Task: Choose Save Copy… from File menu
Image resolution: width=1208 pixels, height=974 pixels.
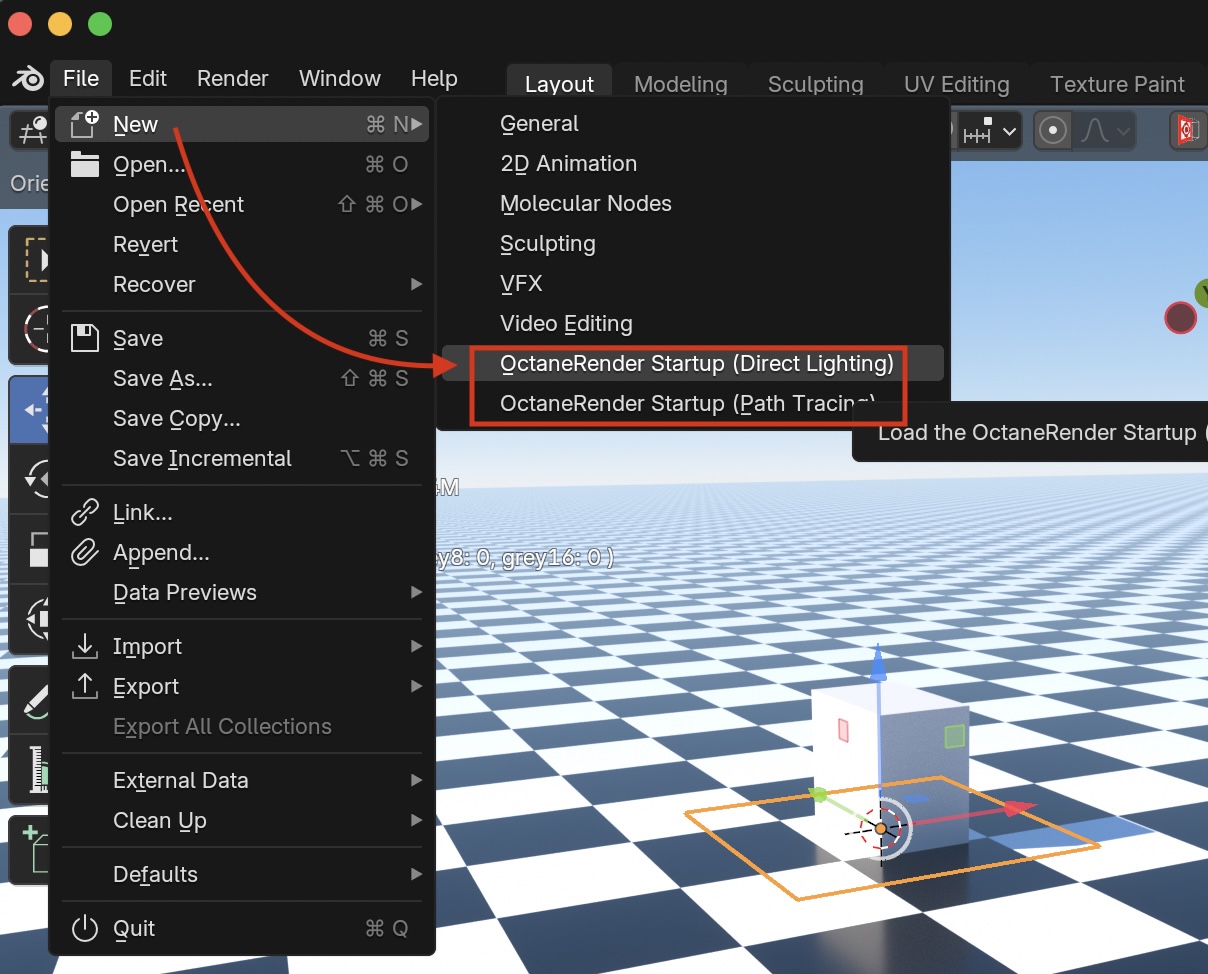Action: tap(242, 418)
